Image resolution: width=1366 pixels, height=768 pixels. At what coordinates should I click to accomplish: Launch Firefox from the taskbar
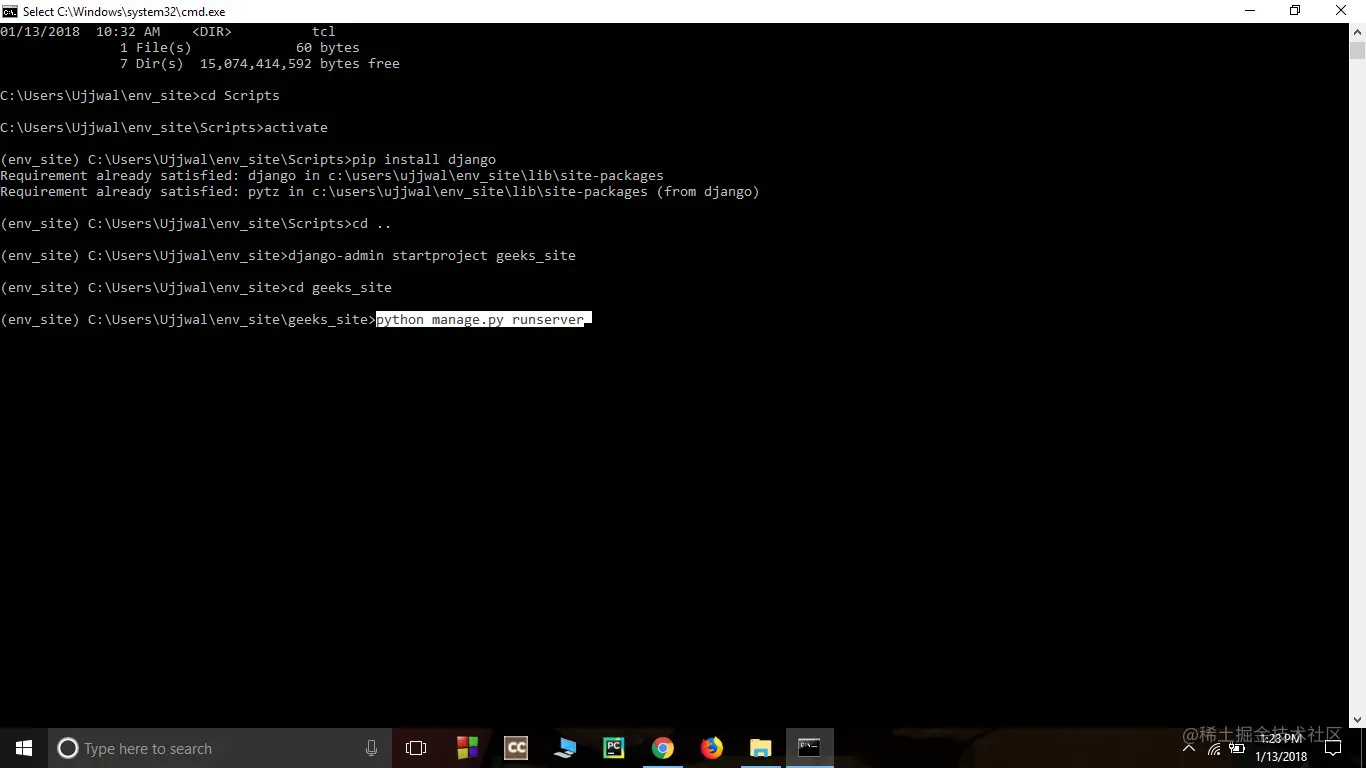tap(711, 748)
